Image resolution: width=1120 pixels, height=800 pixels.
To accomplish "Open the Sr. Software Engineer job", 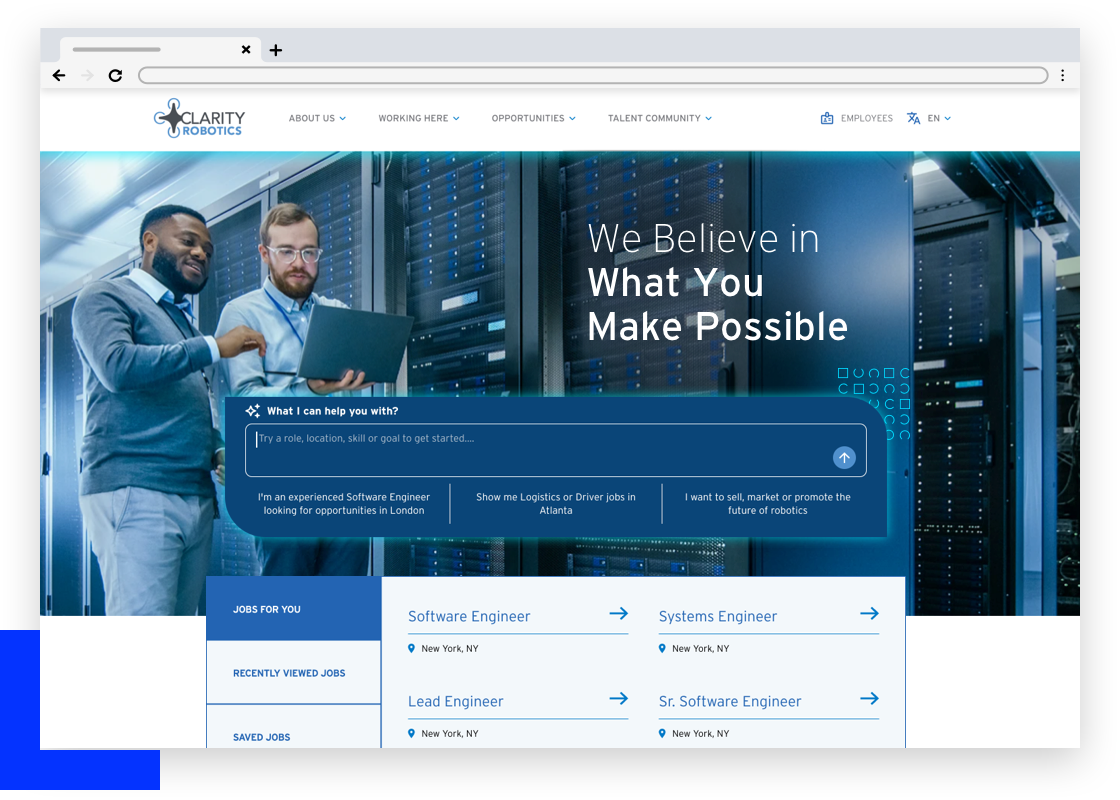I will (730, 701).
